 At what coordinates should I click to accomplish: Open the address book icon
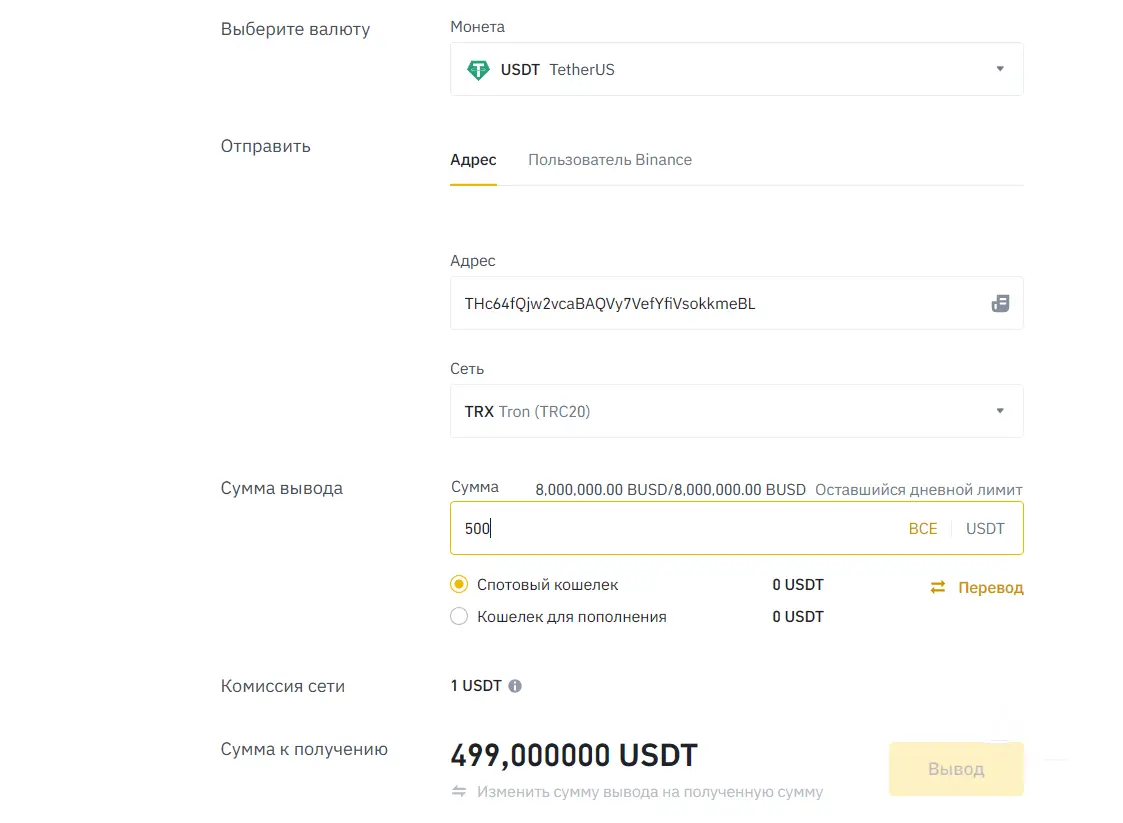click(1000, 304)
